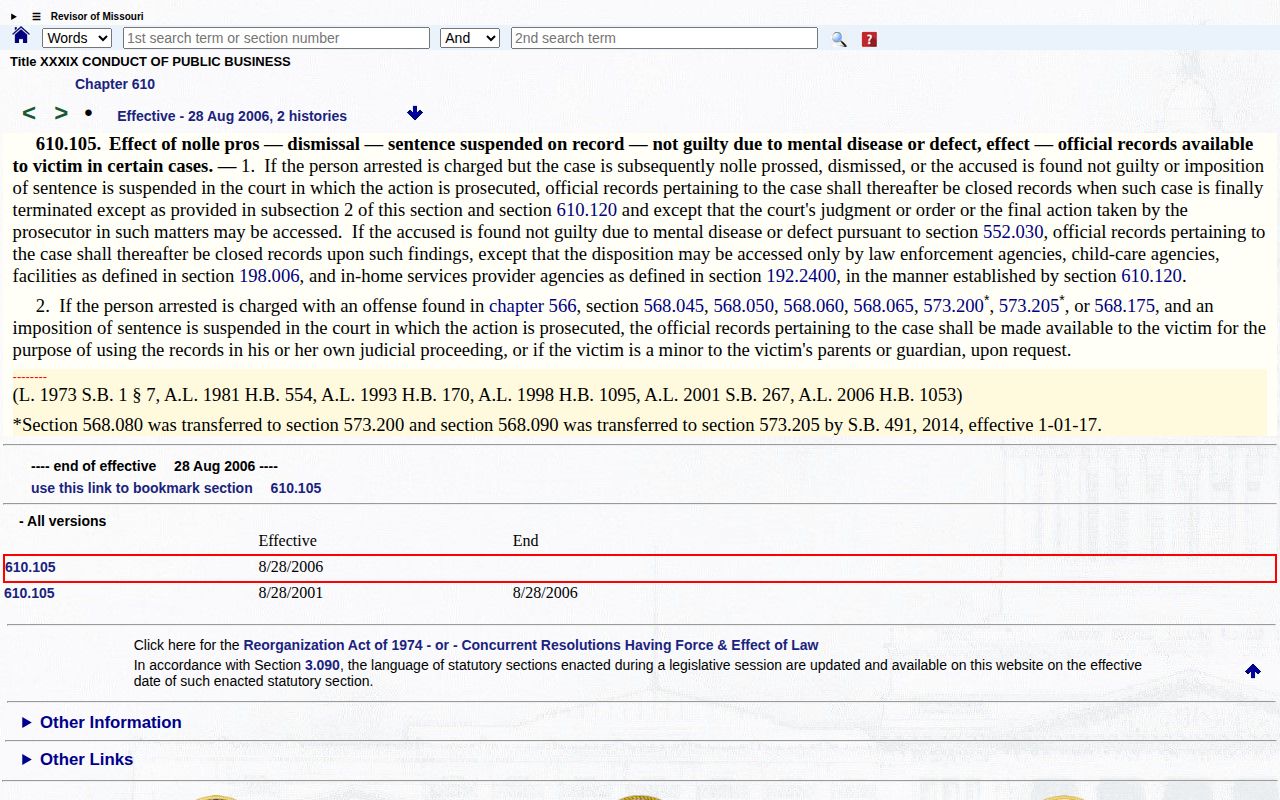Go to the home page icon

21,36
